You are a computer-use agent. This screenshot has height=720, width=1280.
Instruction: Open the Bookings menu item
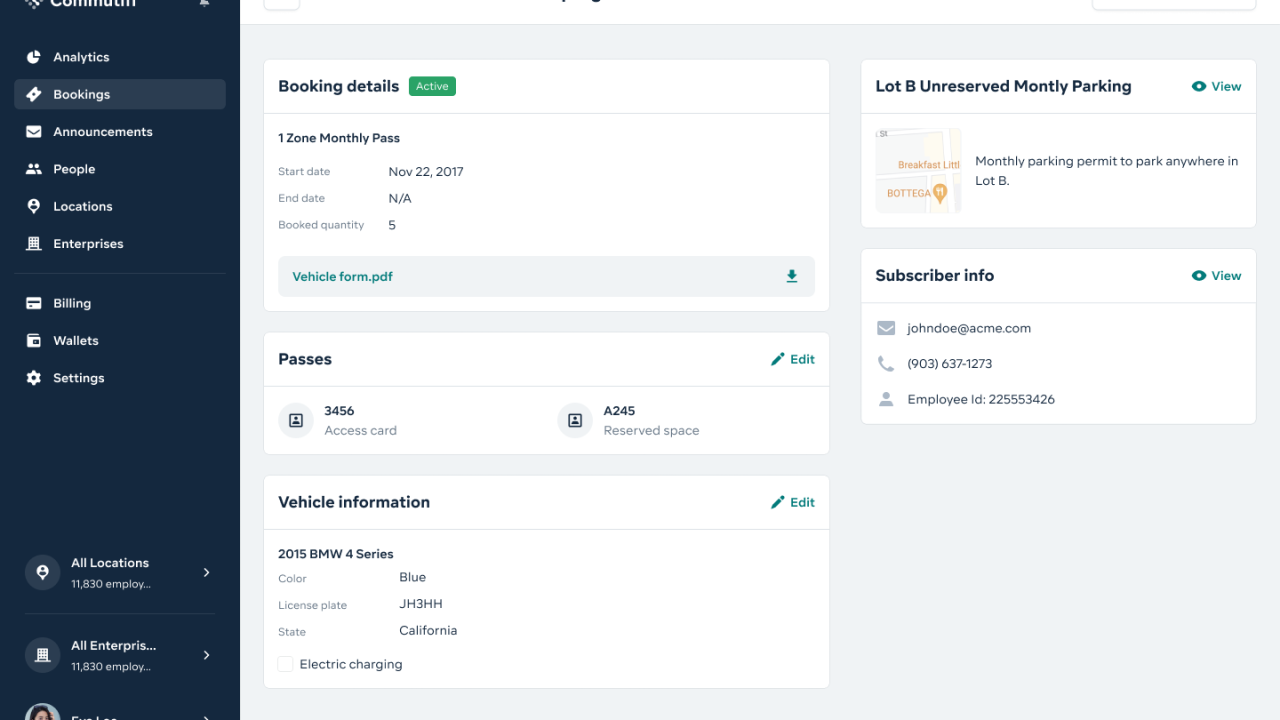(82, 95)
